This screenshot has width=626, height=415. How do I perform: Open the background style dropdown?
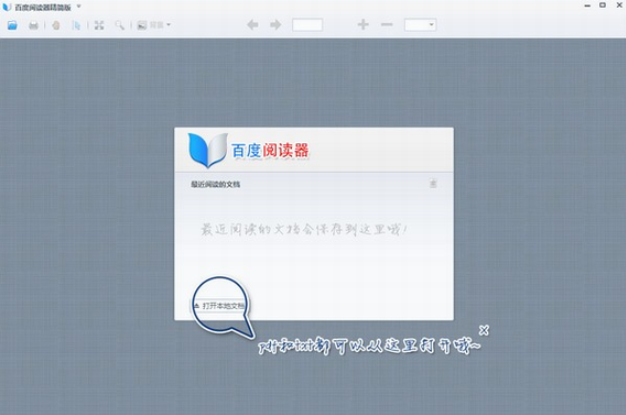coord(154,24)
